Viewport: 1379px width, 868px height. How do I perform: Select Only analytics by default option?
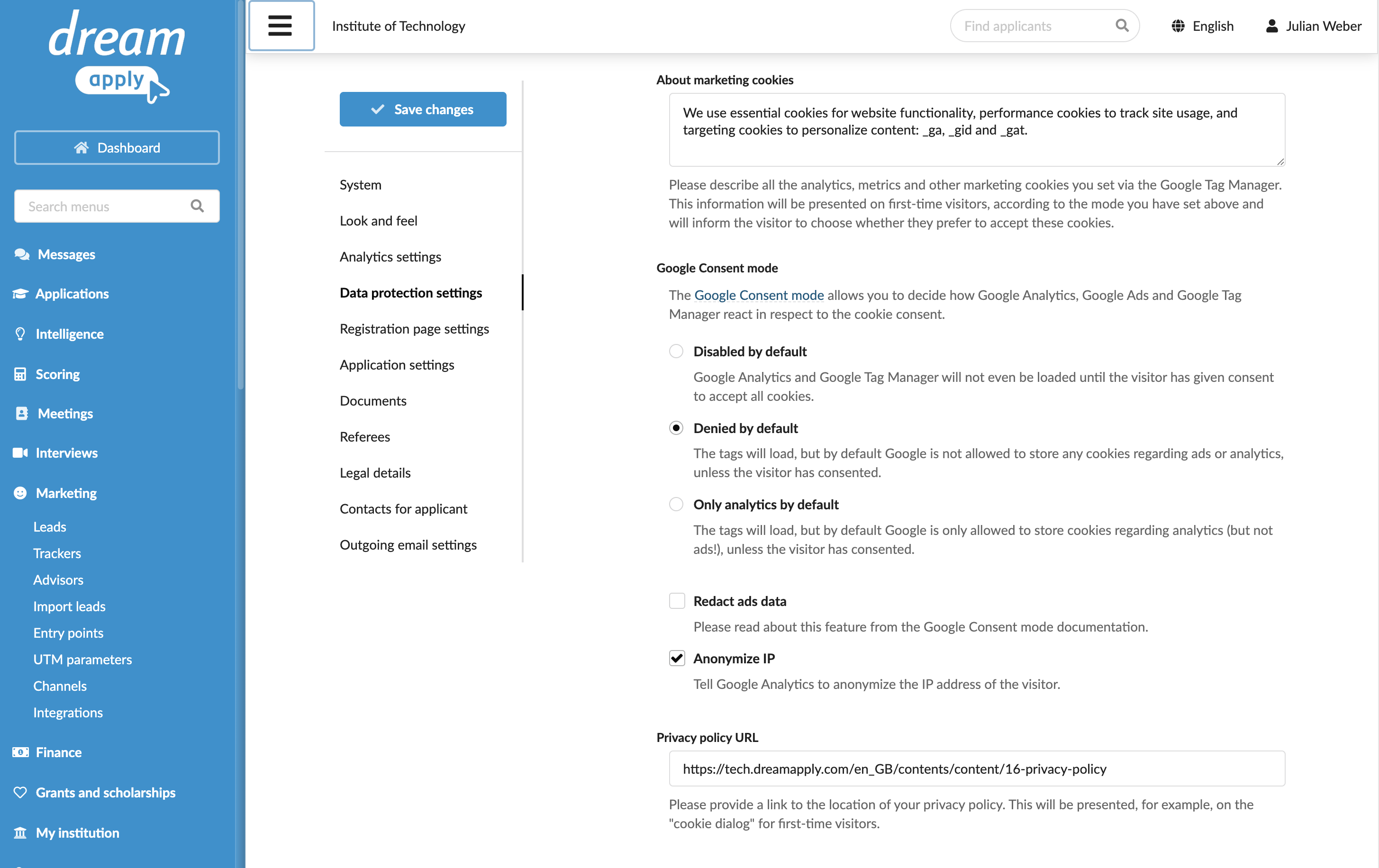(676, 504)
